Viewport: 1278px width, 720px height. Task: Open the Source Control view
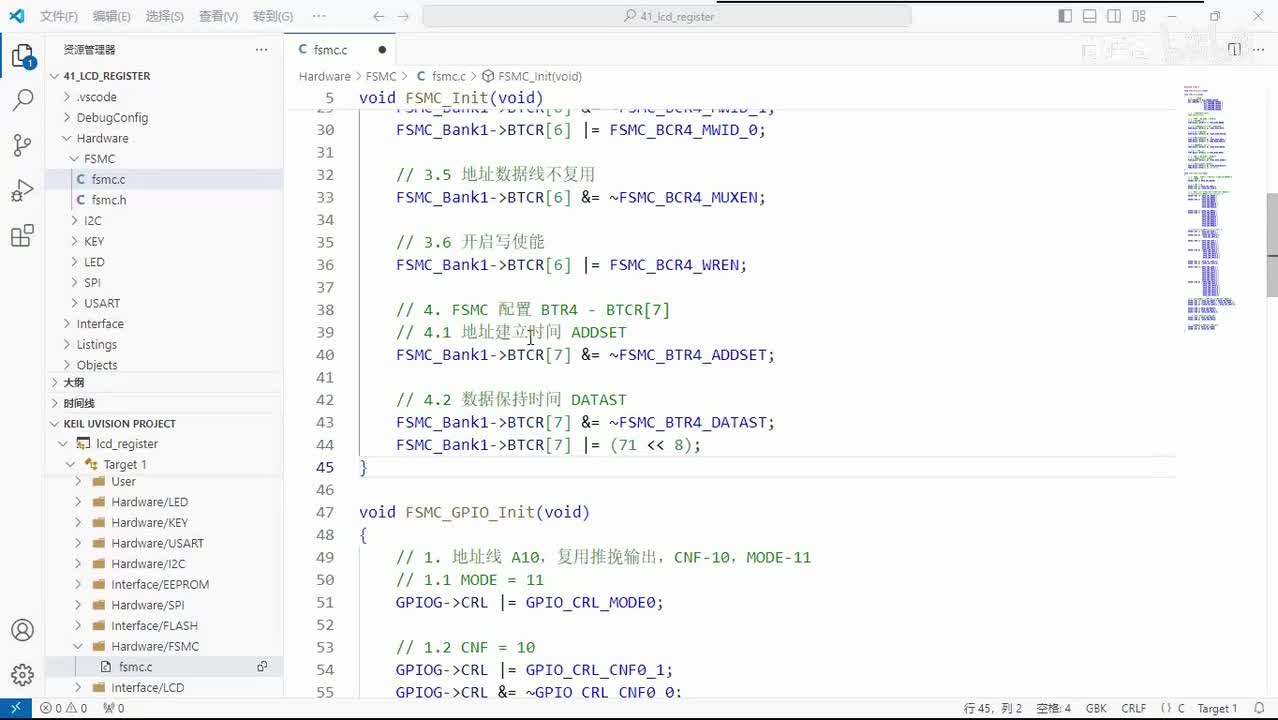(x=22, y=145)
